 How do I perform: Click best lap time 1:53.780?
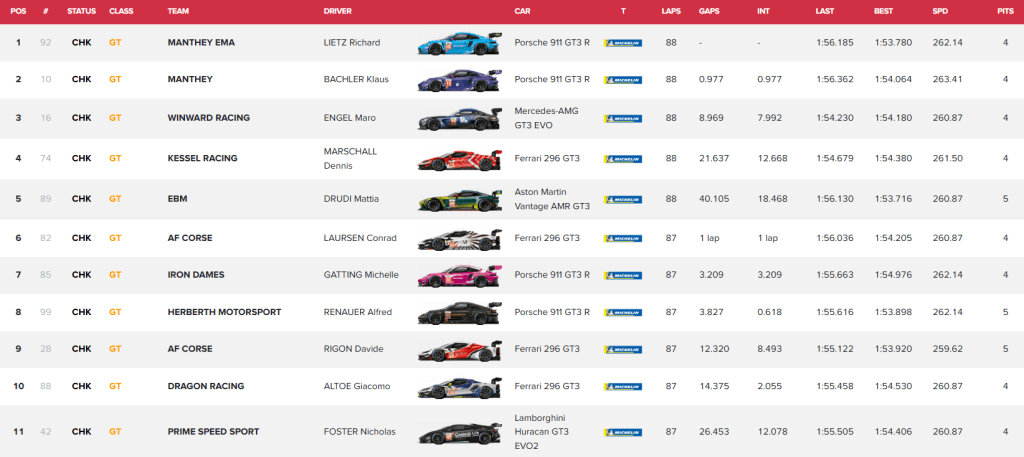pos(891,42)
